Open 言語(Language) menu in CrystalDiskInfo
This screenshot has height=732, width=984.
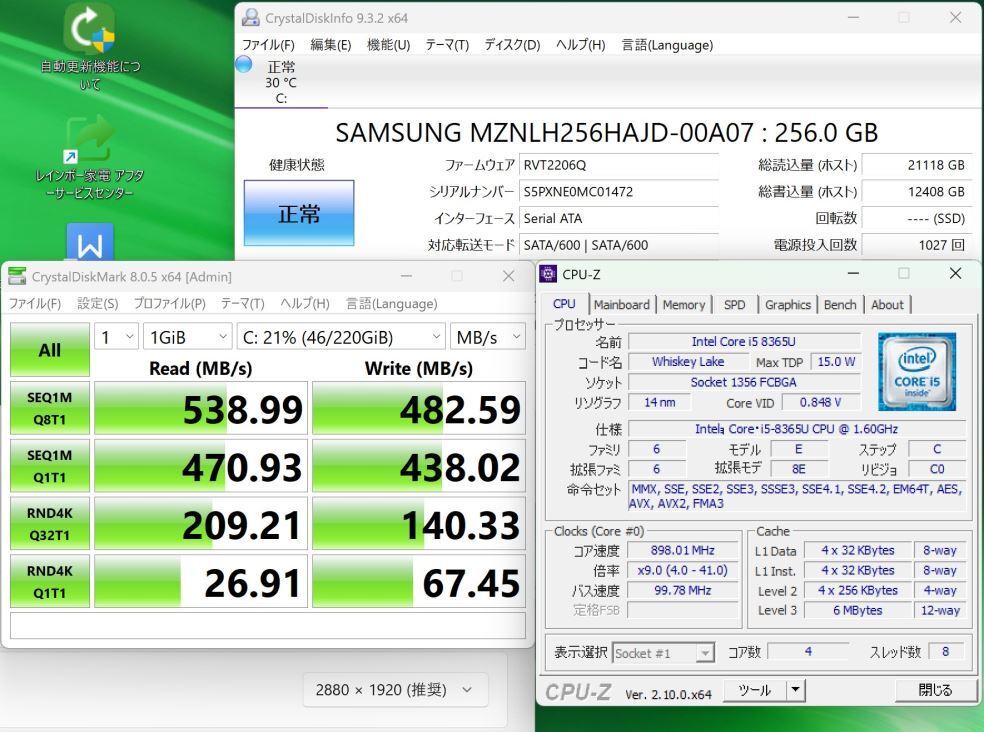point(667,45)
